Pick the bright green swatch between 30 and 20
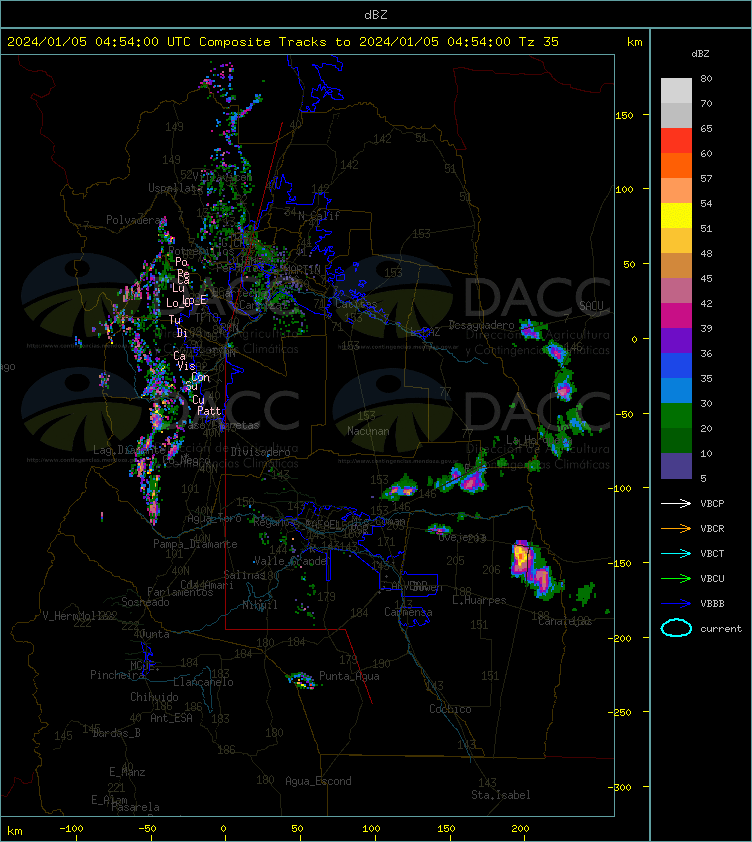 676,416
